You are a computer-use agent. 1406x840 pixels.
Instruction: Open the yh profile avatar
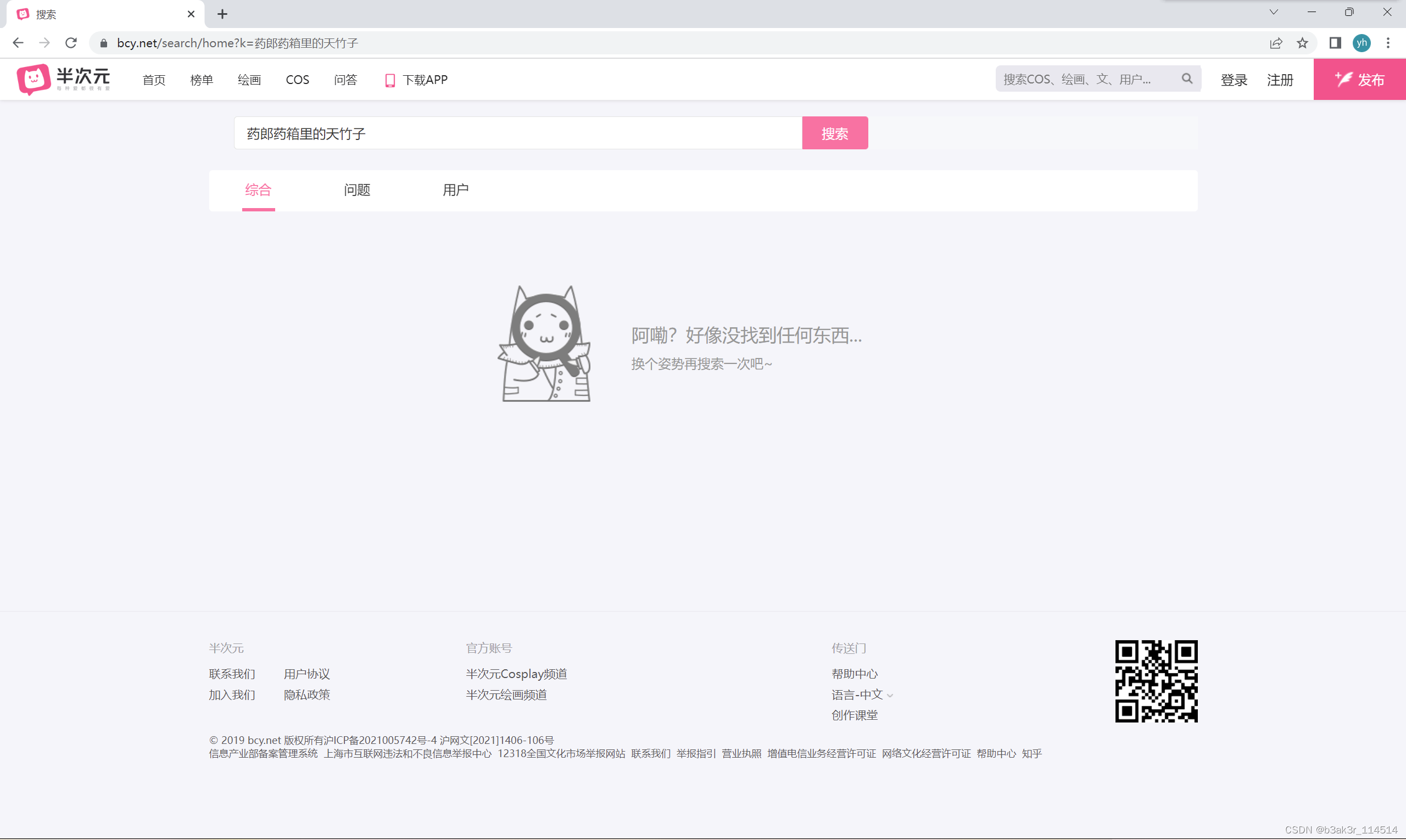pyautogui.click(x=1362, y=43)
